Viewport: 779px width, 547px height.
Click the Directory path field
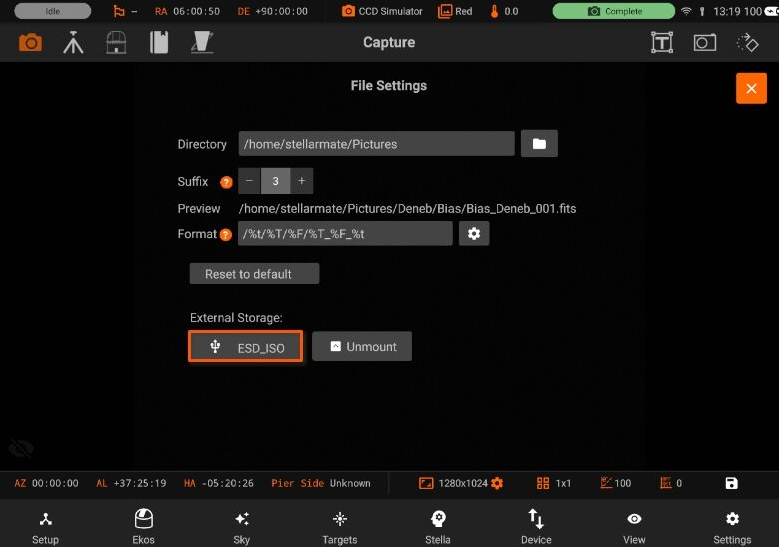pos(376,144)
